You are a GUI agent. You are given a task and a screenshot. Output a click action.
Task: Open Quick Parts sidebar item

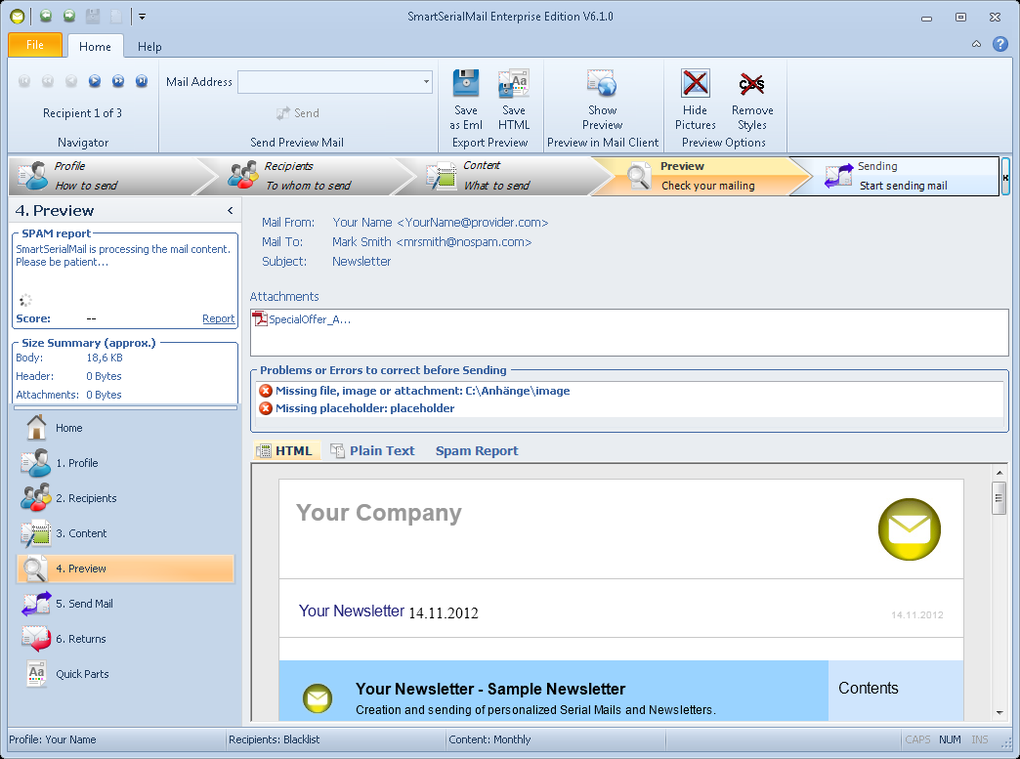tap(125, 674)
